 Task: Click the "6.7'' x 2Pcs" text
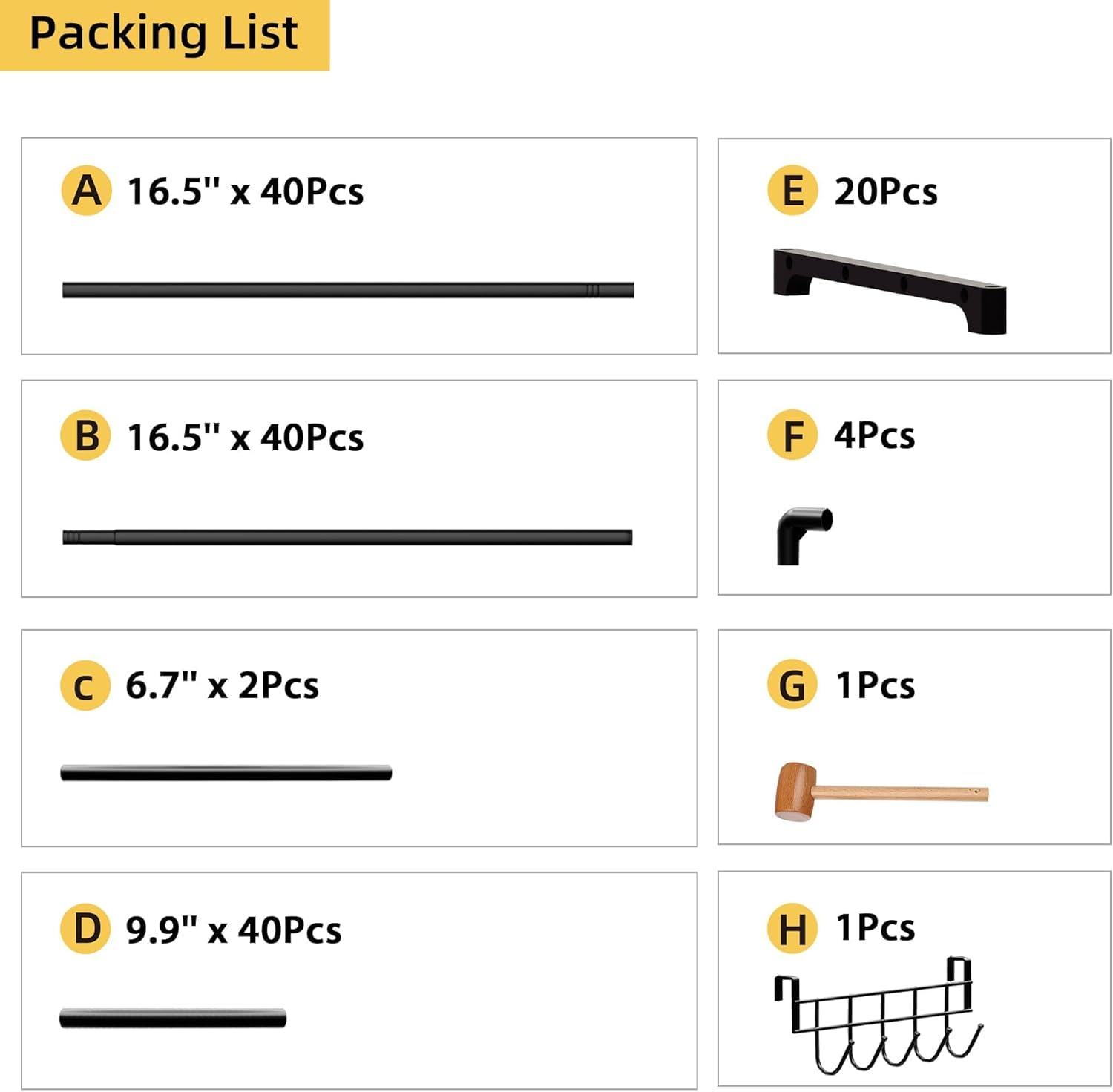(222, 685)
